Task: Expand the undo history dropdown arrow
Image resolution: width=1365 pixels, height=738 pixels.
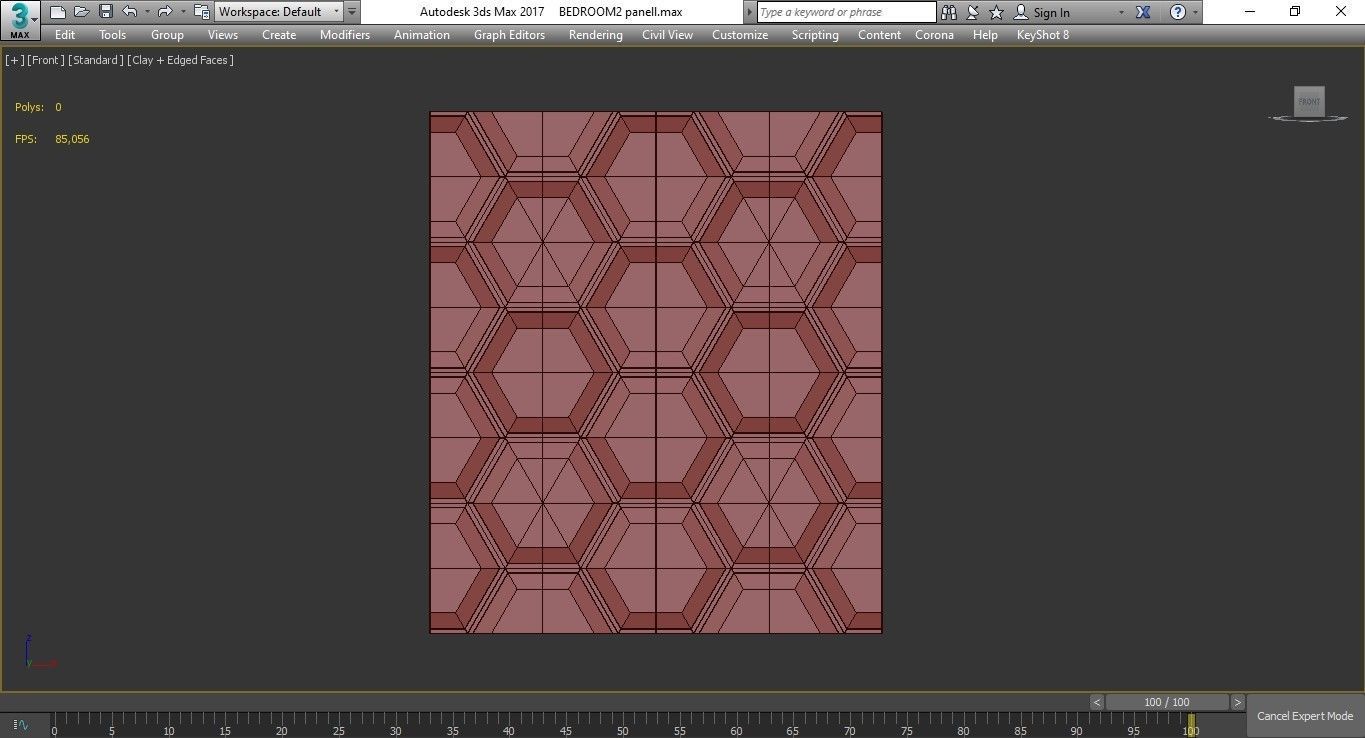Action: pyautogui.click(x=147, y=12)
